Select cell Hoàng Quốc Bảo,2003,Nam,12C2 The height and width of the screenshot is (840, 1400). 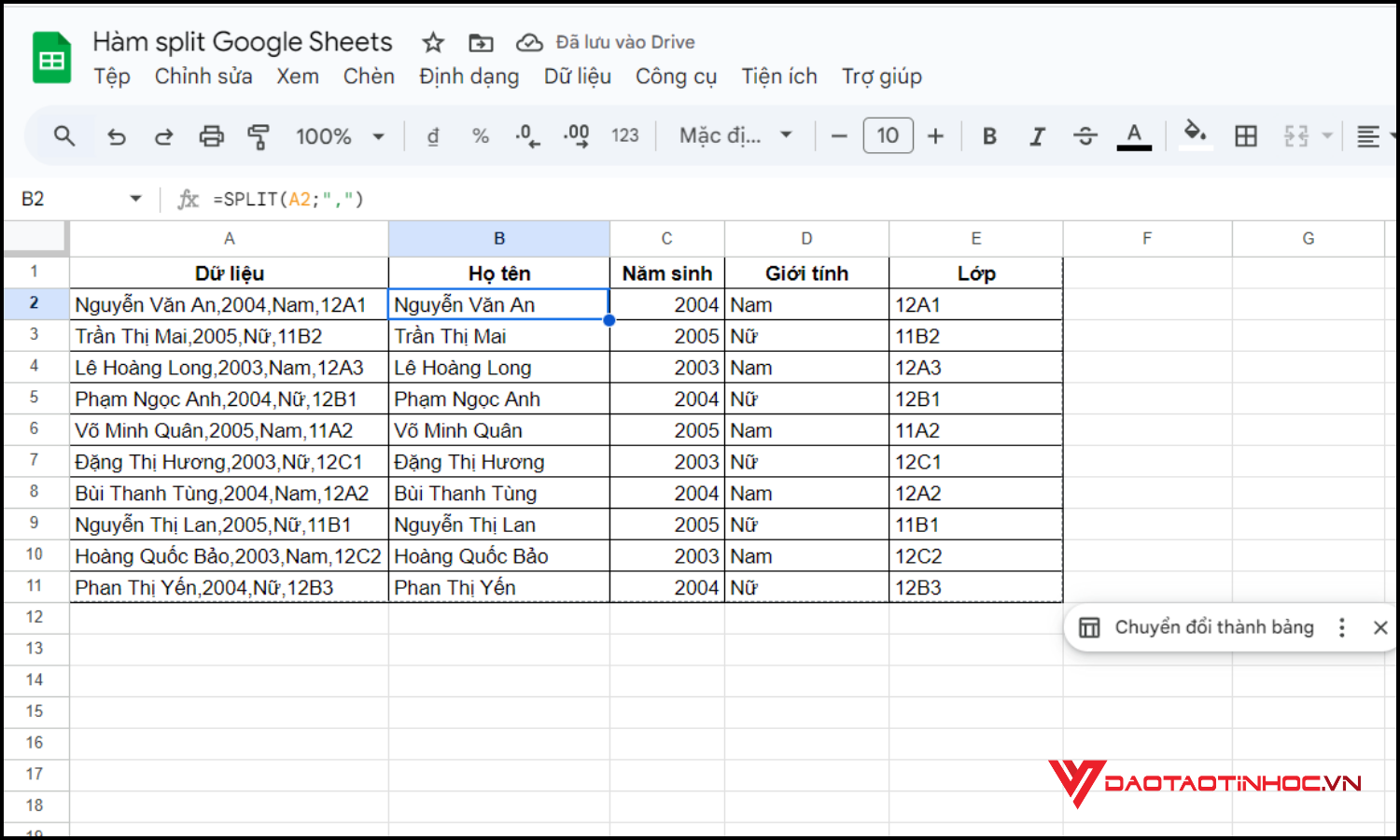point(229,556)
